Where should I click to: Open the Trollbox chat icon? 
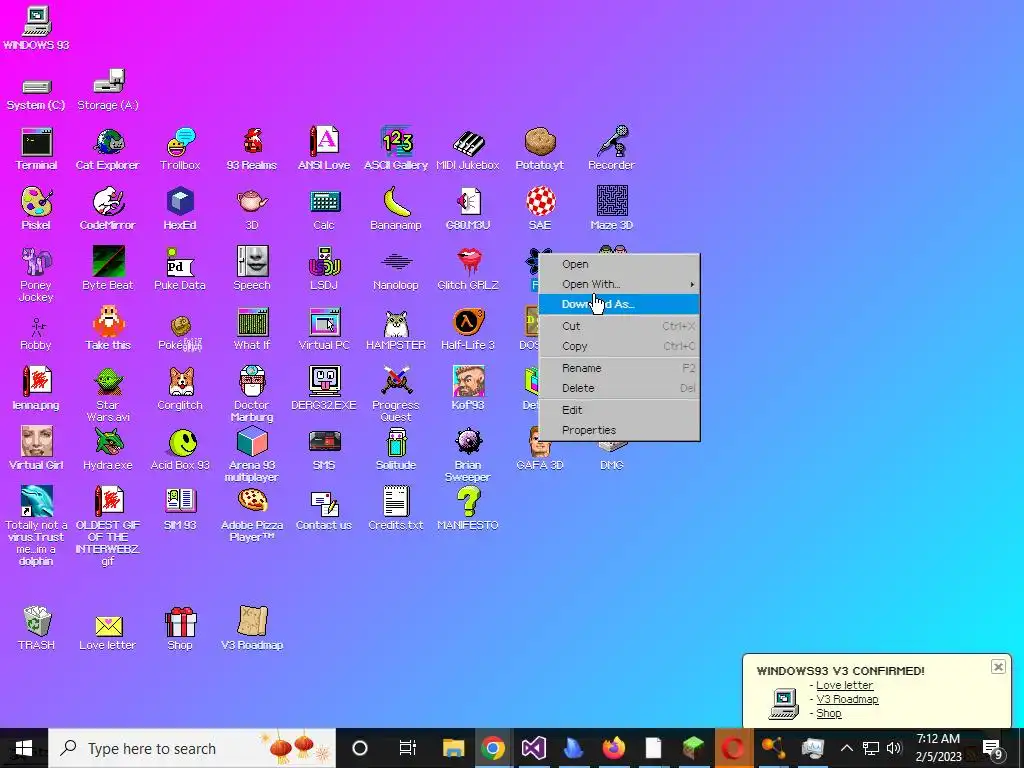point(180,149)
